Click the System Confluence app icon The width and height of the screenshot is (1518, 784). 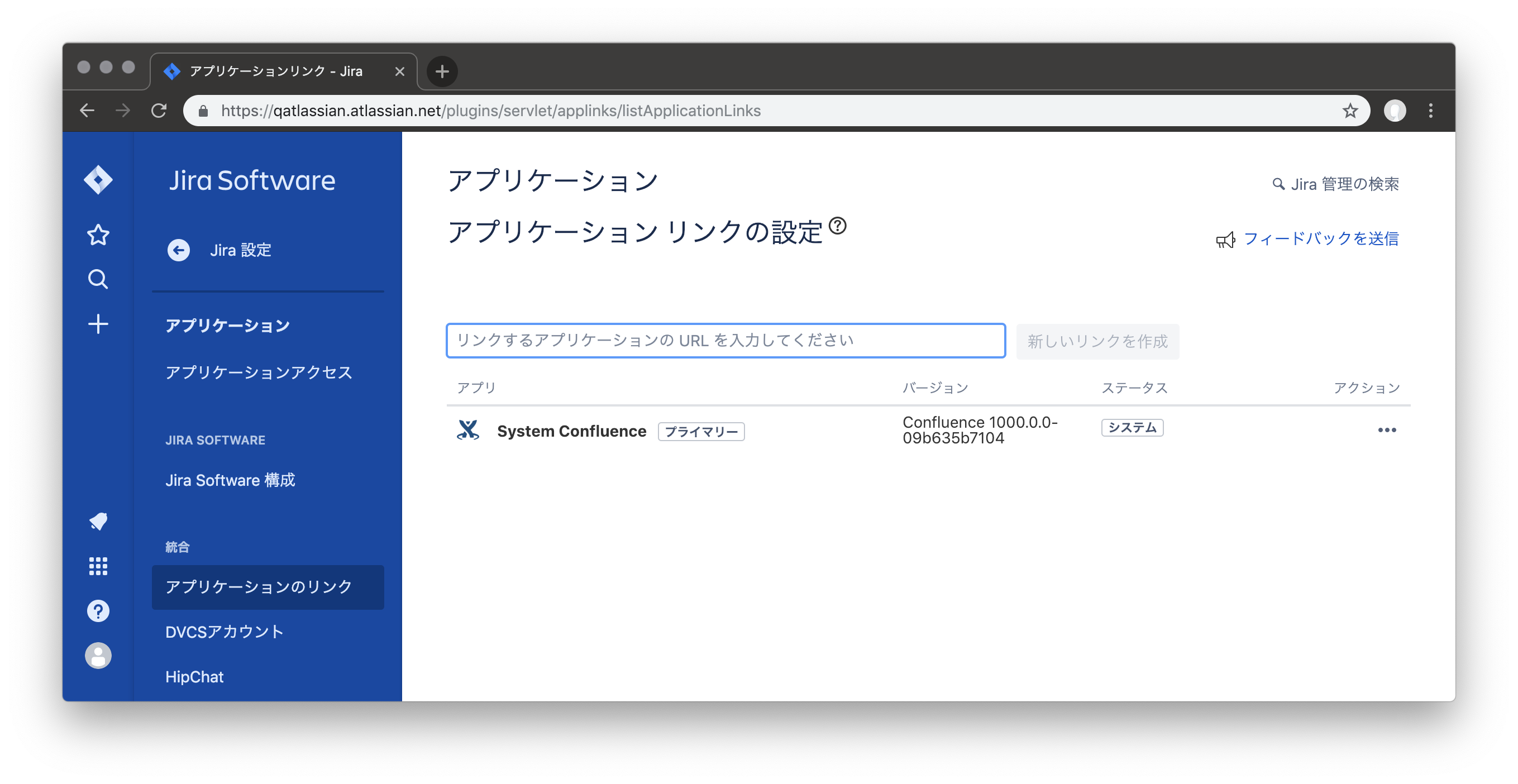pyautogui.click(x=468, y=431)
